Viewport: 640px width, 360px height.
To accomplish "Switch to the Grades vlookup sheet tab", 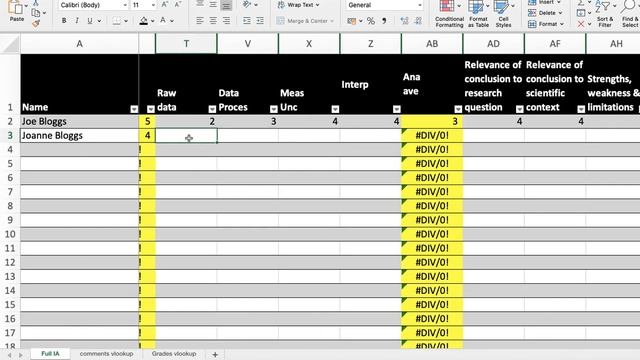I will point(174,354).
